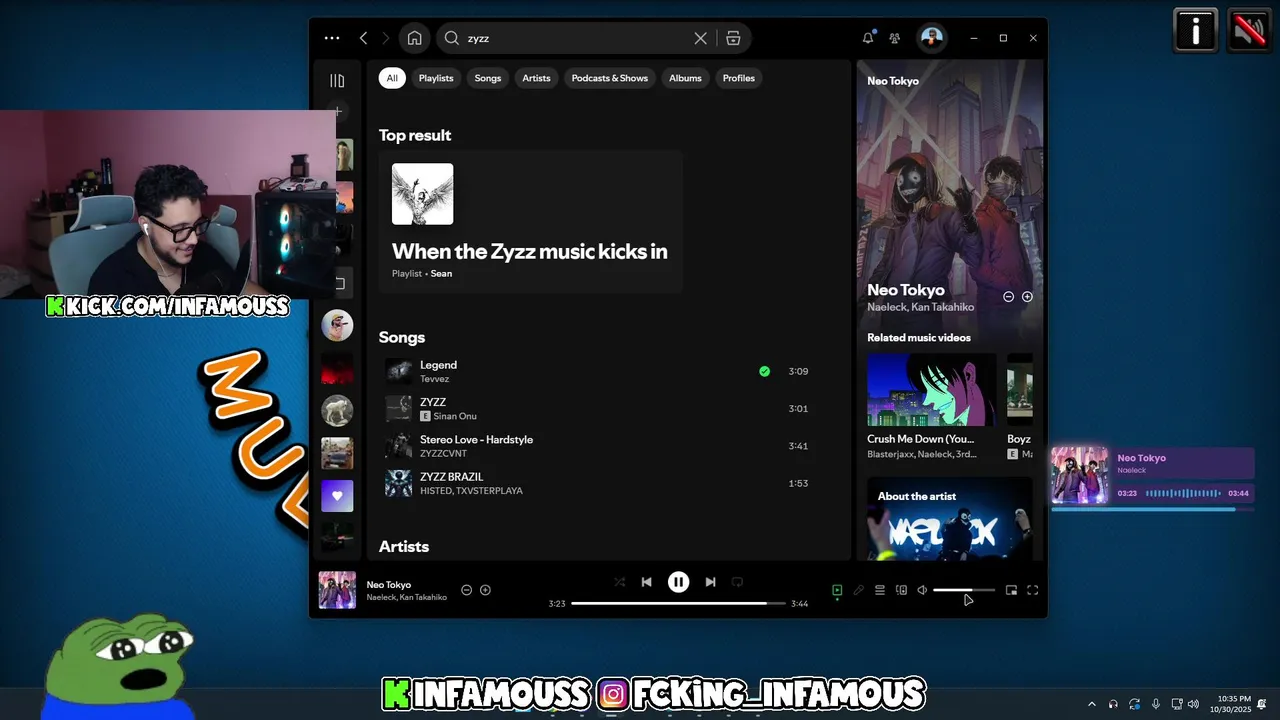Open the taskbar clock showing 10:35 PM
Viewport: 1280px width, 720px height.
pos(1230,704)
